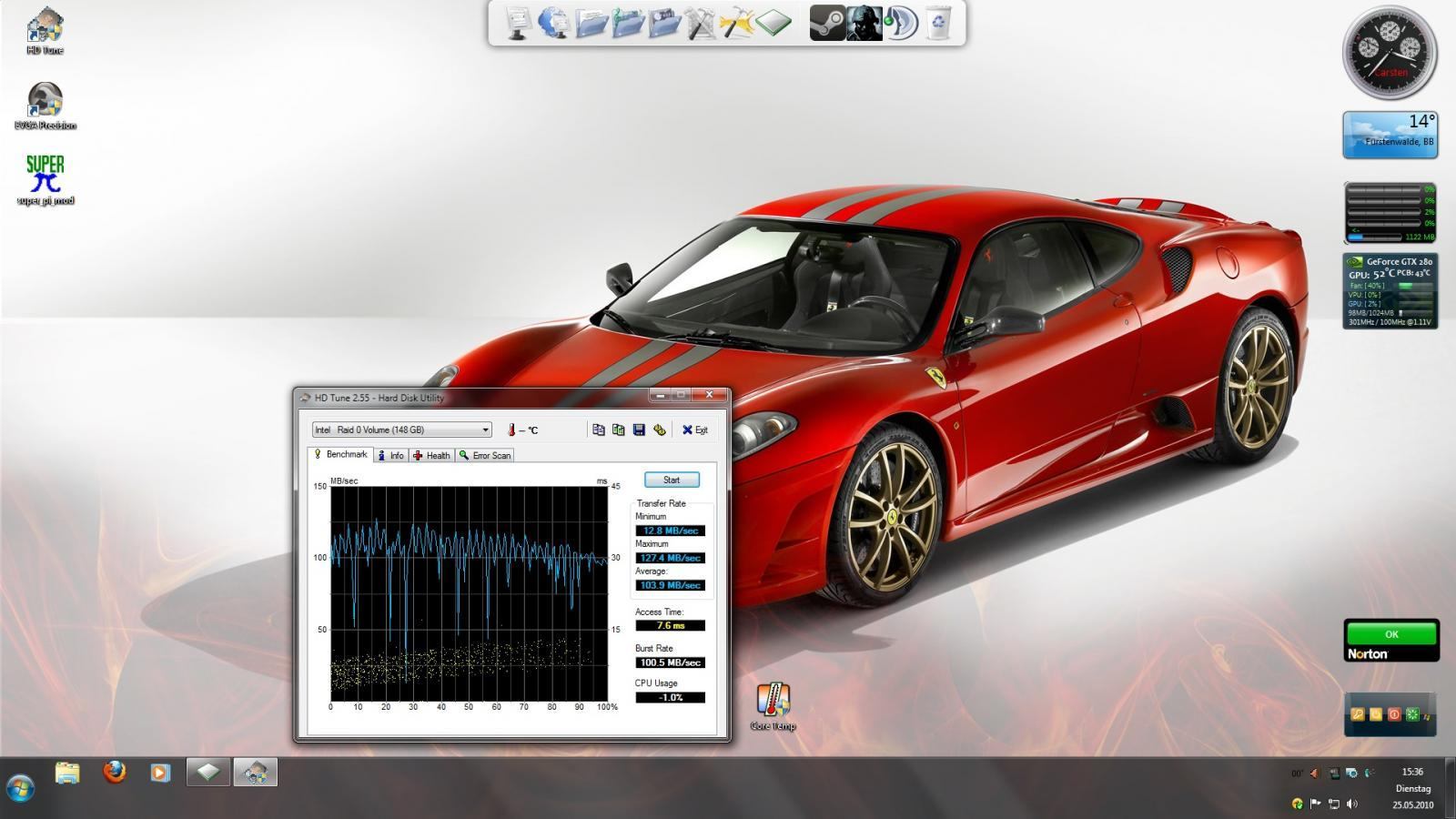This screenshot has height=819, width=1456.
Task: Open the network globe icon in the top dock
Action: click(x=553, y=23)
